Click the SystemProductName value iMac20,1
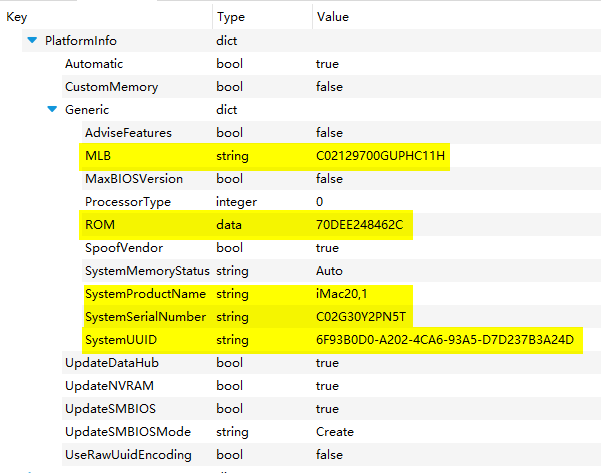 pyautogui.click(x=343, y=294)
